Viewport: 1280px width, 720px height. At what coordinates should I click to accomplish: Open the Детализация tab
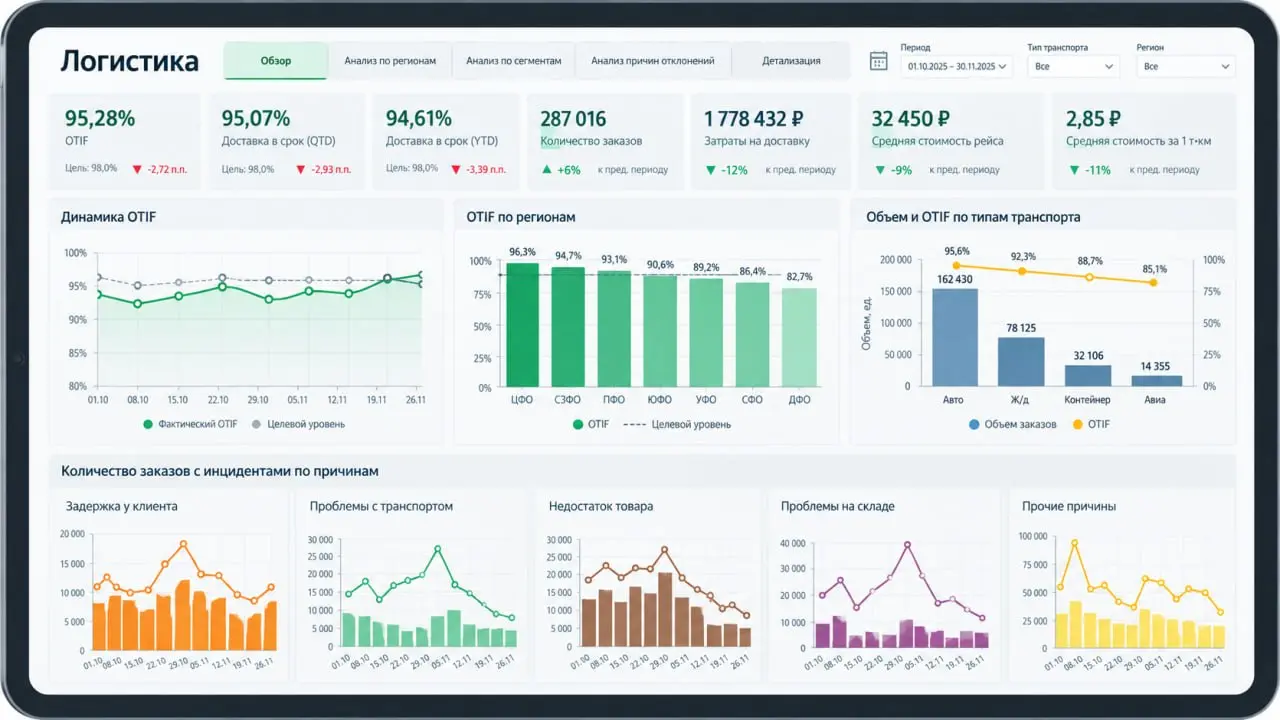tap(791, 61)
